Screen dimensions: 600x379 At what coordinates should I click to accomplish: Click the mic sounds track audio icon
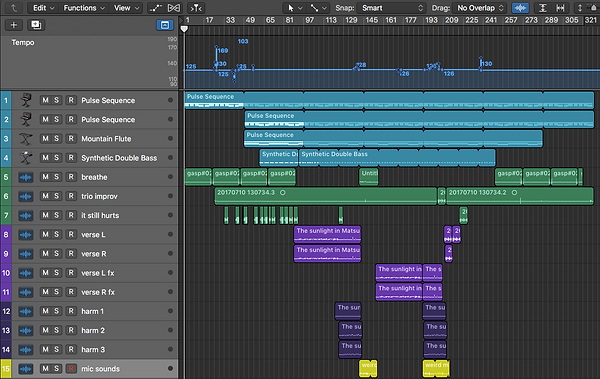(26, 369)
